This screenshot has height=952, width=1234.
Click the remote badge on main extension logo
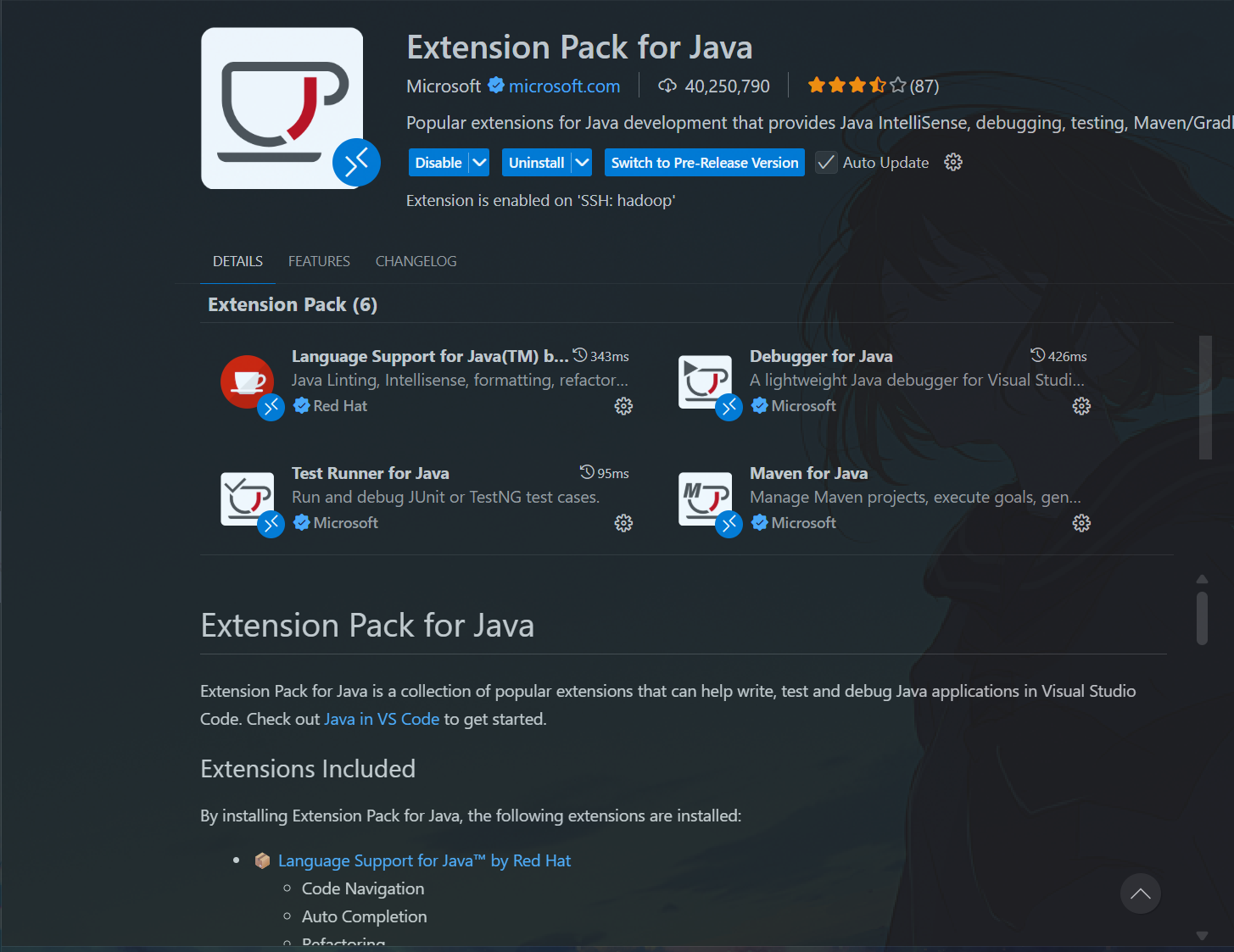(356, 162)
